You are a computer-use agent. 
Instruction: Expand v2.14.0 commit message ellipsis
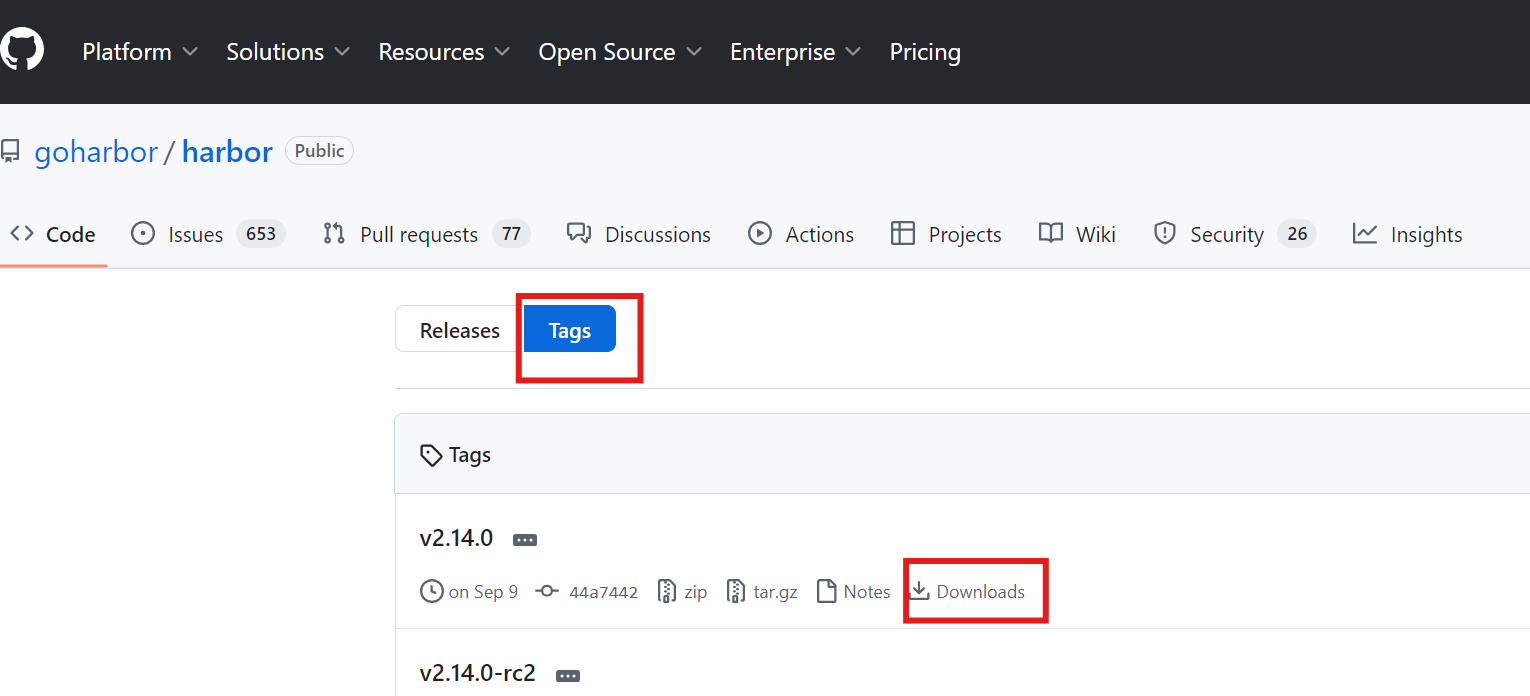tap(525, 540)
